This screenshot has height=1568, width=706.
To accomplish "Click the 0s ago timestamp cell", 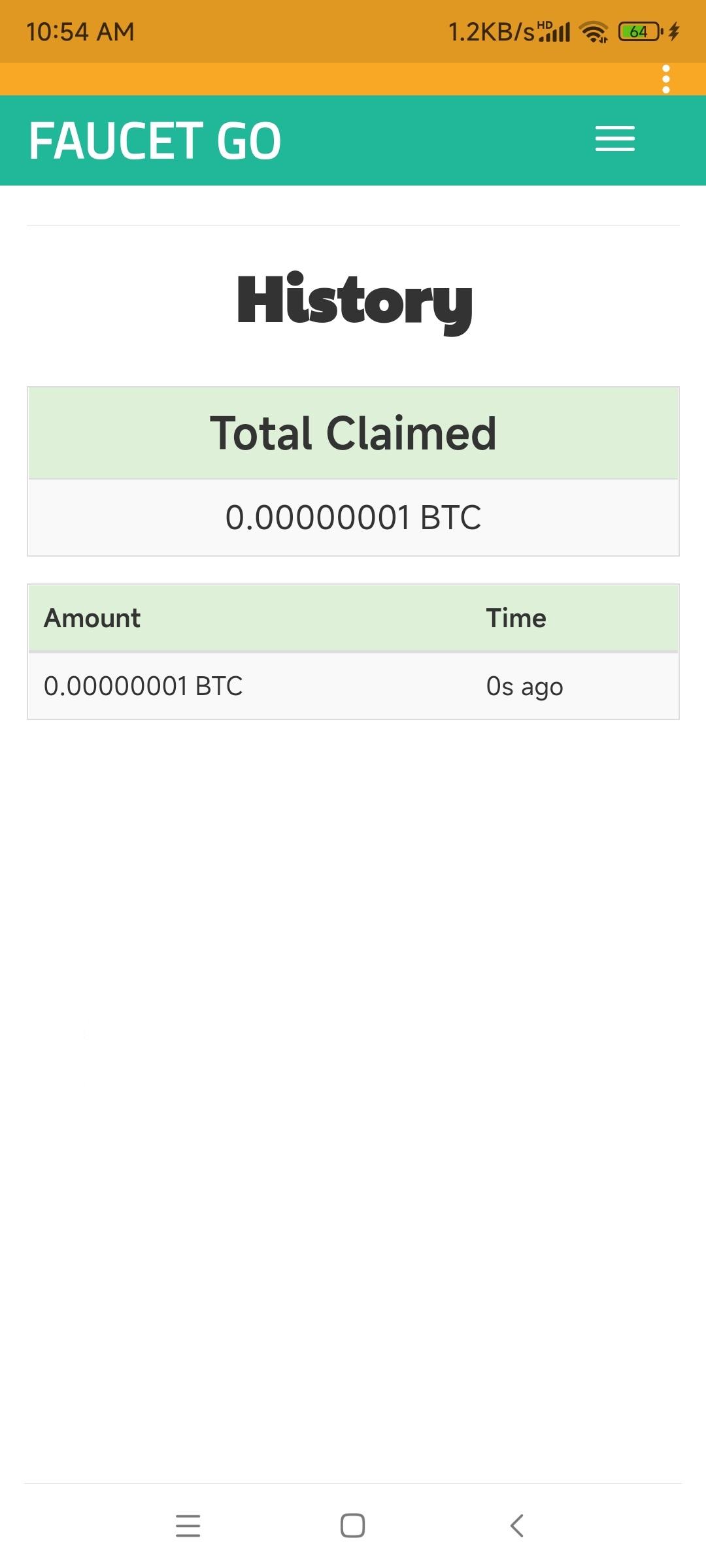I will [x=524, y=687].
